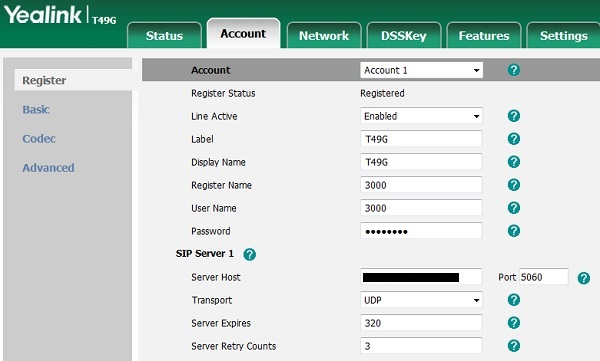Click help icon beside Line Active
Screen dimensions: 600x361
(514, 116)
